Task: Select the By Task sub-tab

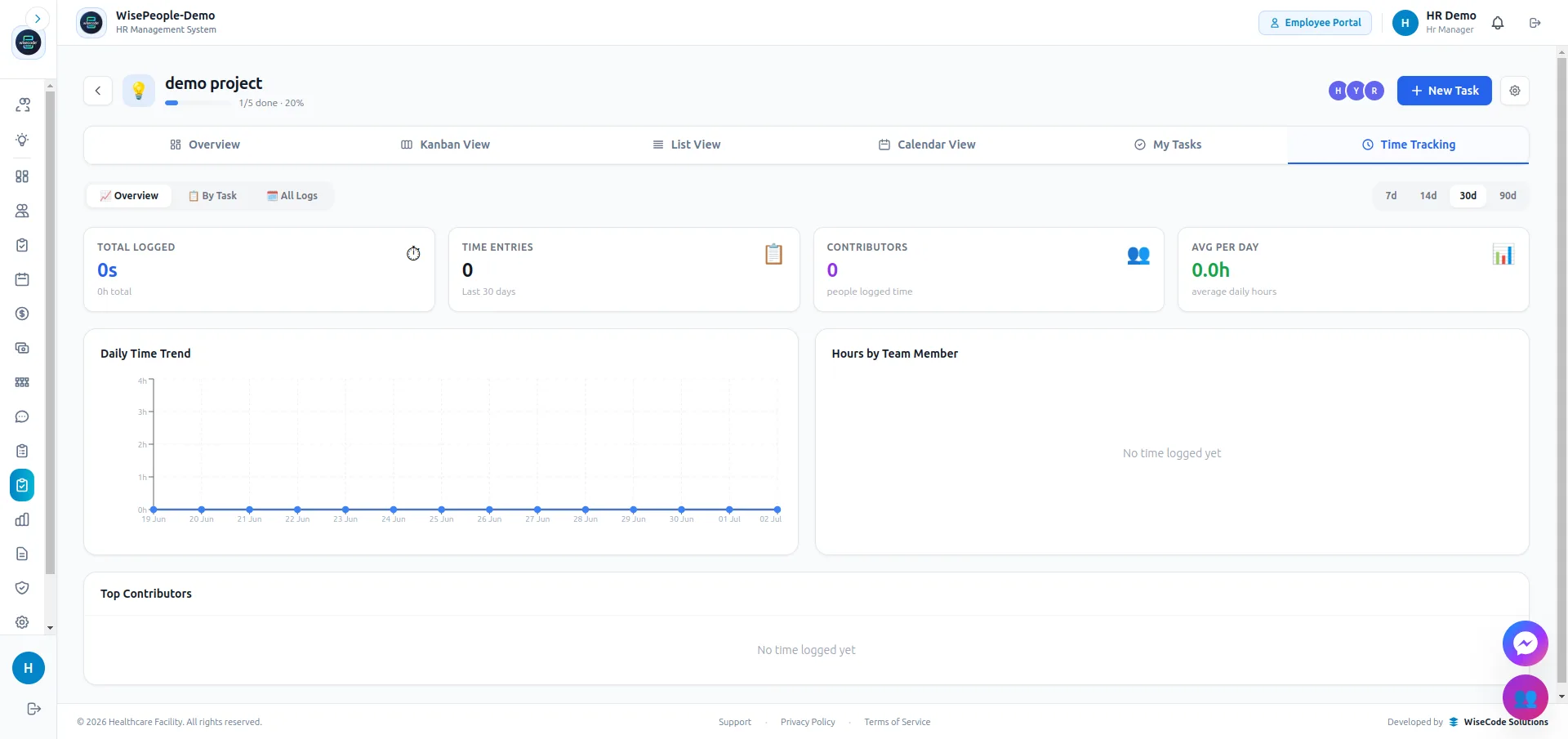Action: 212,196
